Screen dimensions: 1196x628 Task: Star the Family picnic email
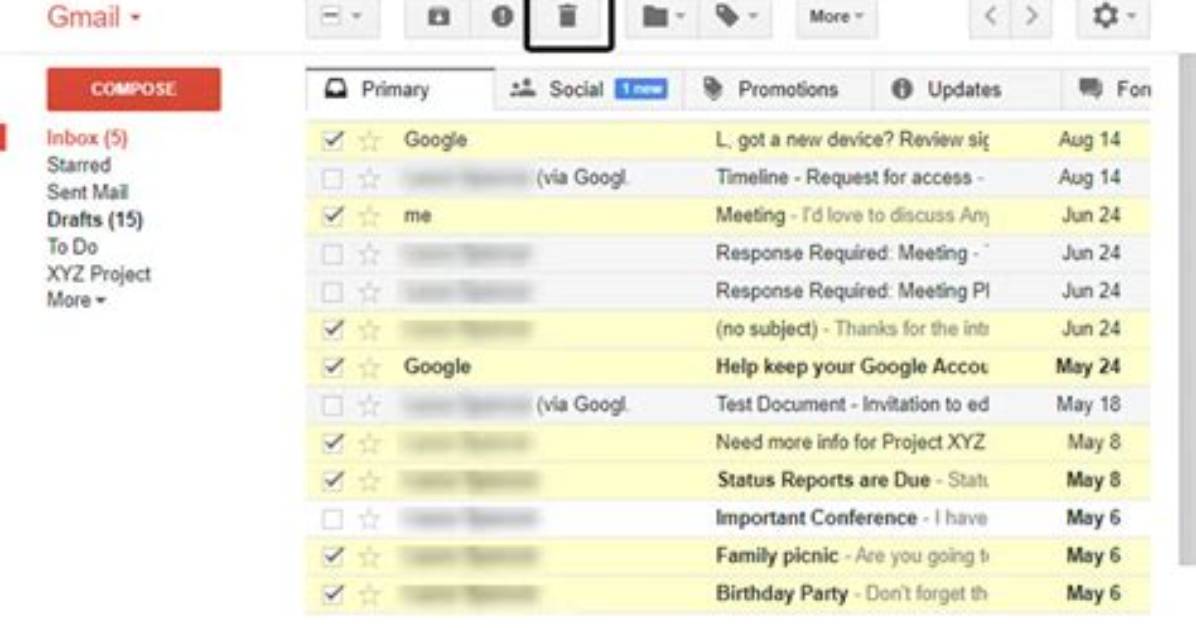click(x=370, y=556)
